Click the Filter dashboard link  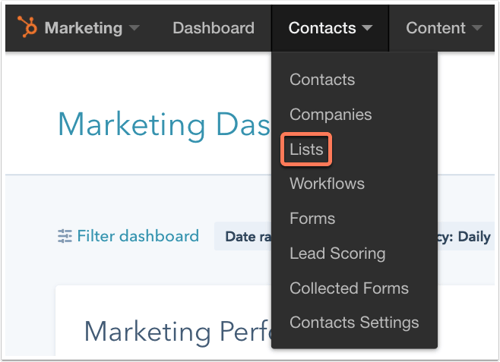pos(138,236)
